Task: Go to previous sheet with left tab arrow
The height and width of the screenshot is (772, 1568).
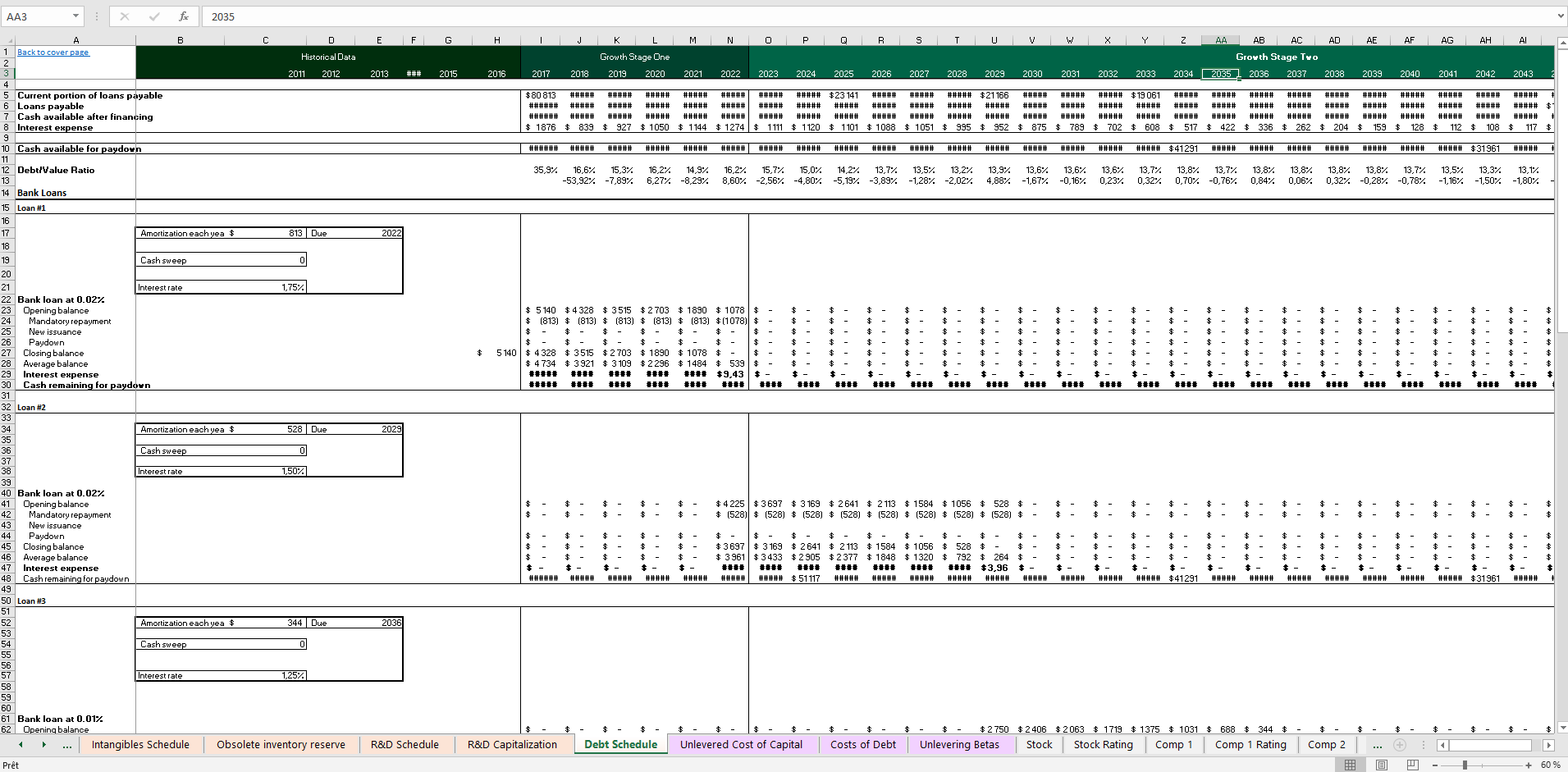Action: click(x=21, y=745)
